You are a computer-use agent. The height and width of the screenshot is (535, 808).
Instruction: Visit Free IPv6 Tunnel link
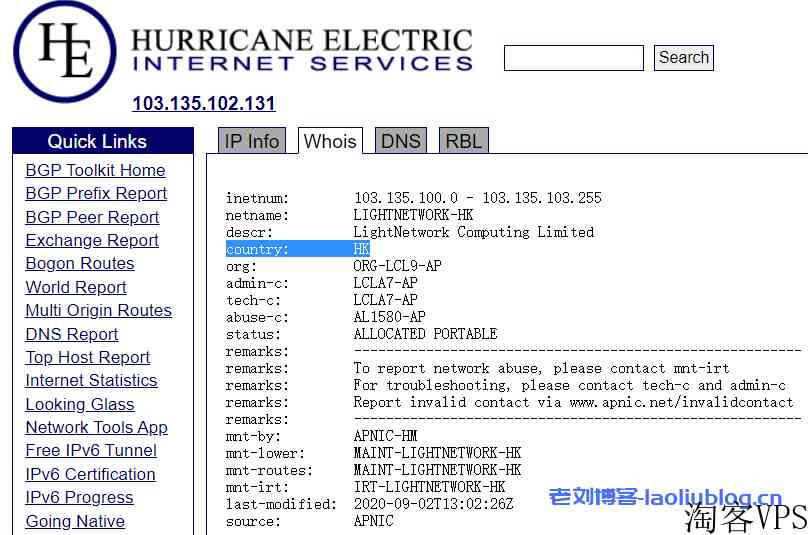click(91, 450)
